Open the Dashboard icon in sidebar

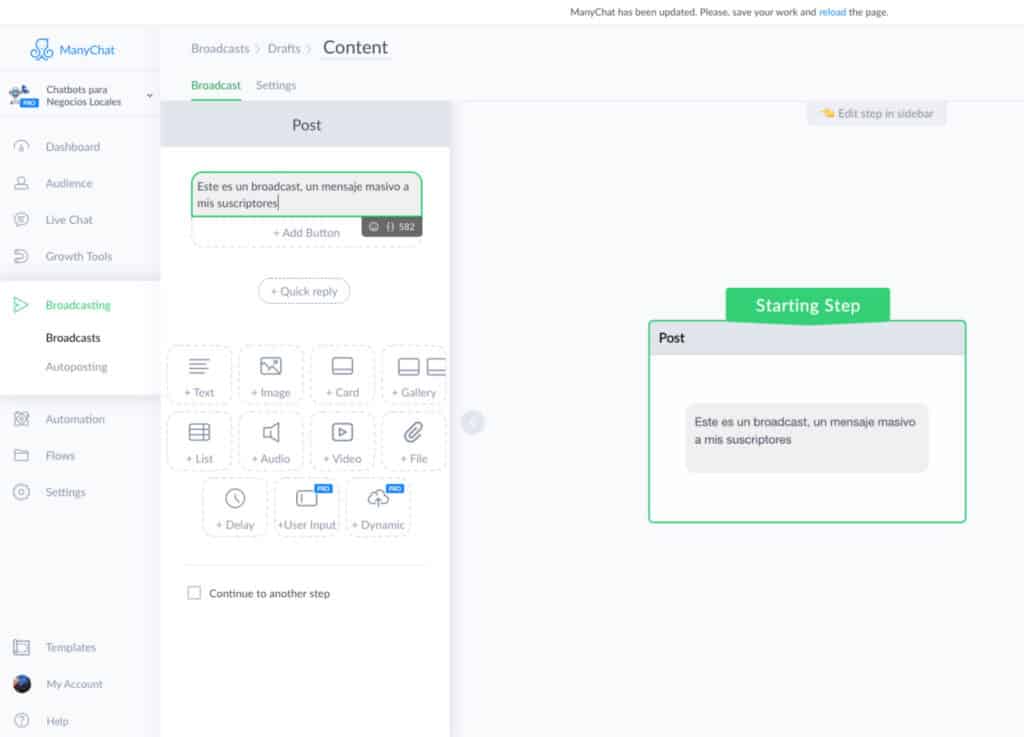[22, 146]
